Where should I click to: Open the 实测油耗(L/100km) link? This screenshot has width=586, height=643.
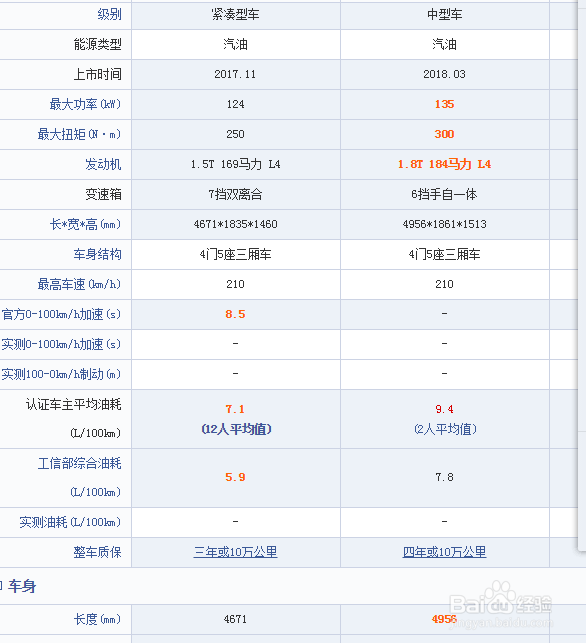(x=70, y=522)
